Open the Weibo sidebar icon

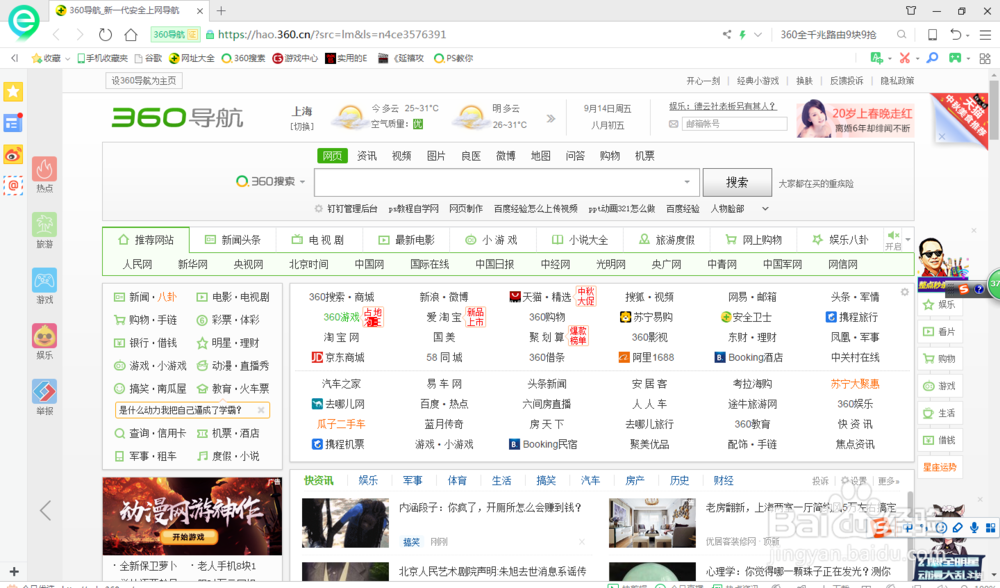13,154
